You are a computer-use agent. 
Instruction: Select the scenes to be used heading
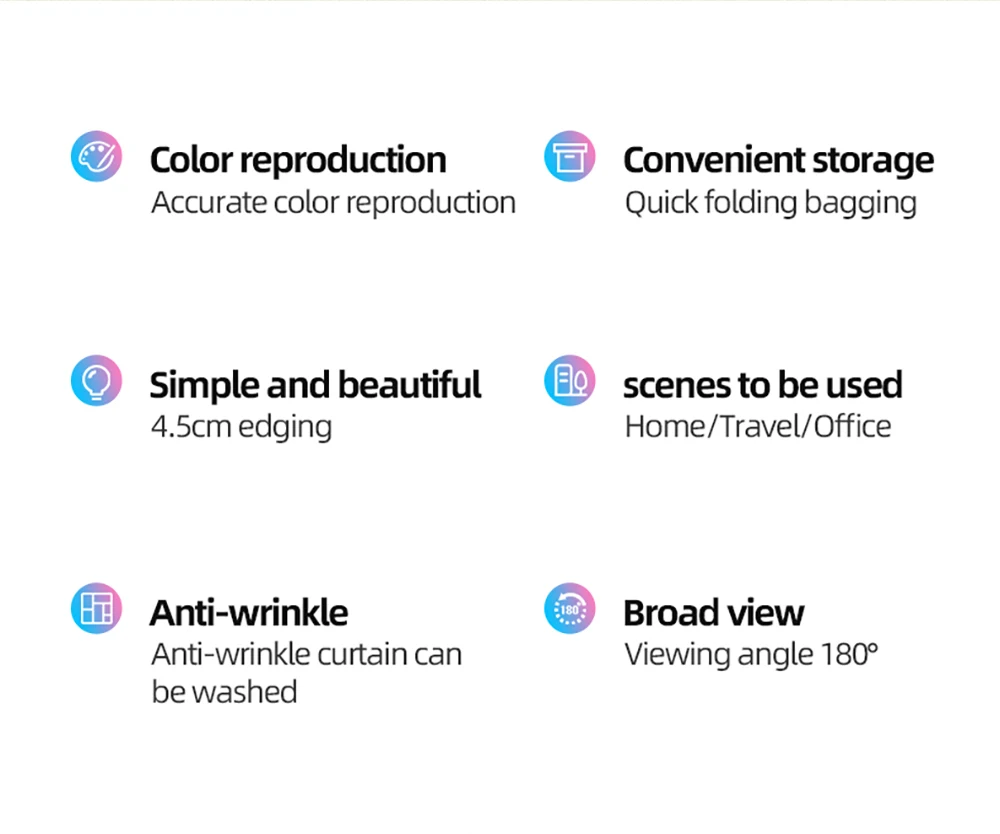pos(763,385)
